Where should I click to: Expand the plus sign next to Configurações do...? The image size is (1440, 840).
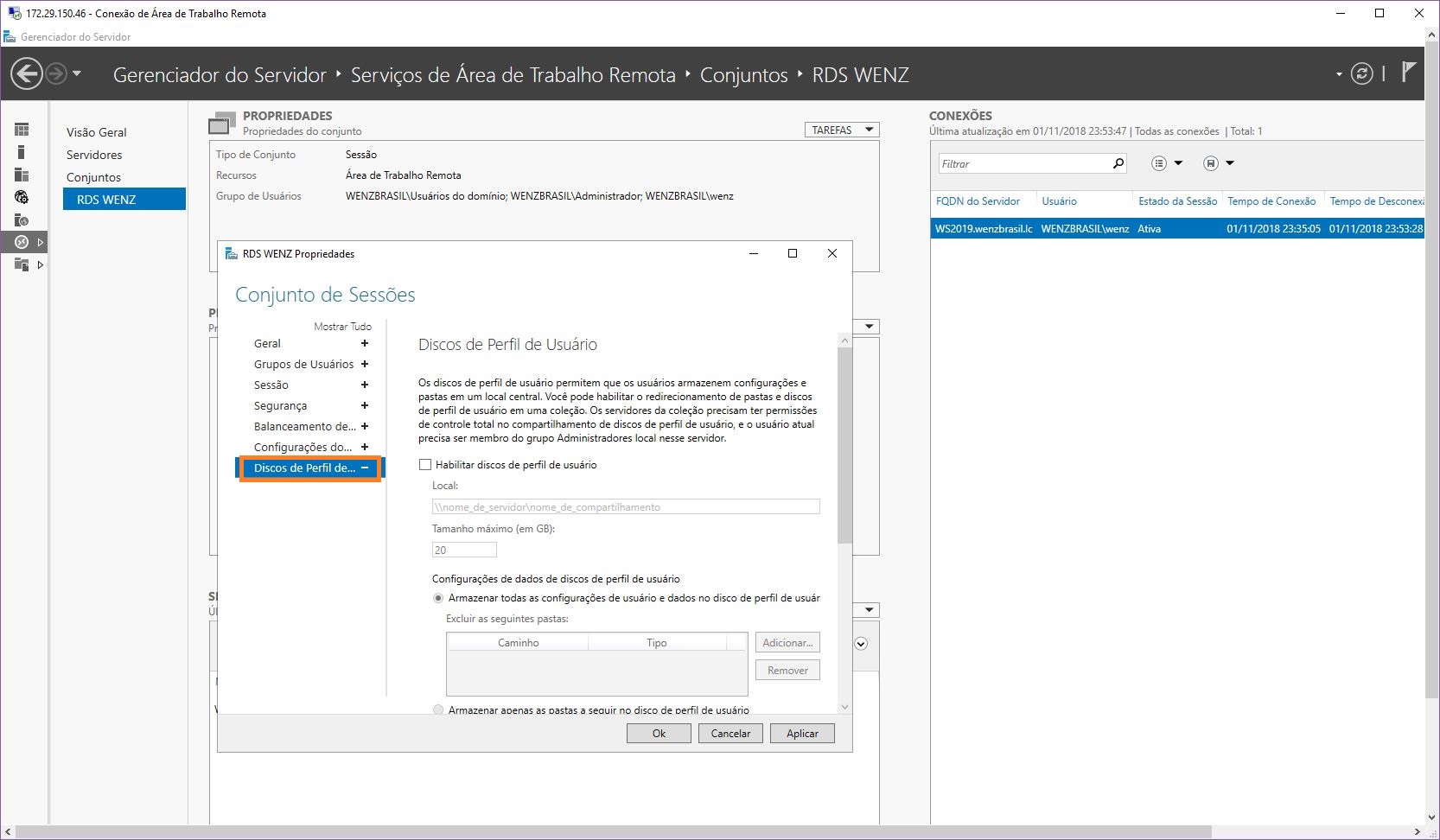point(365,447)
